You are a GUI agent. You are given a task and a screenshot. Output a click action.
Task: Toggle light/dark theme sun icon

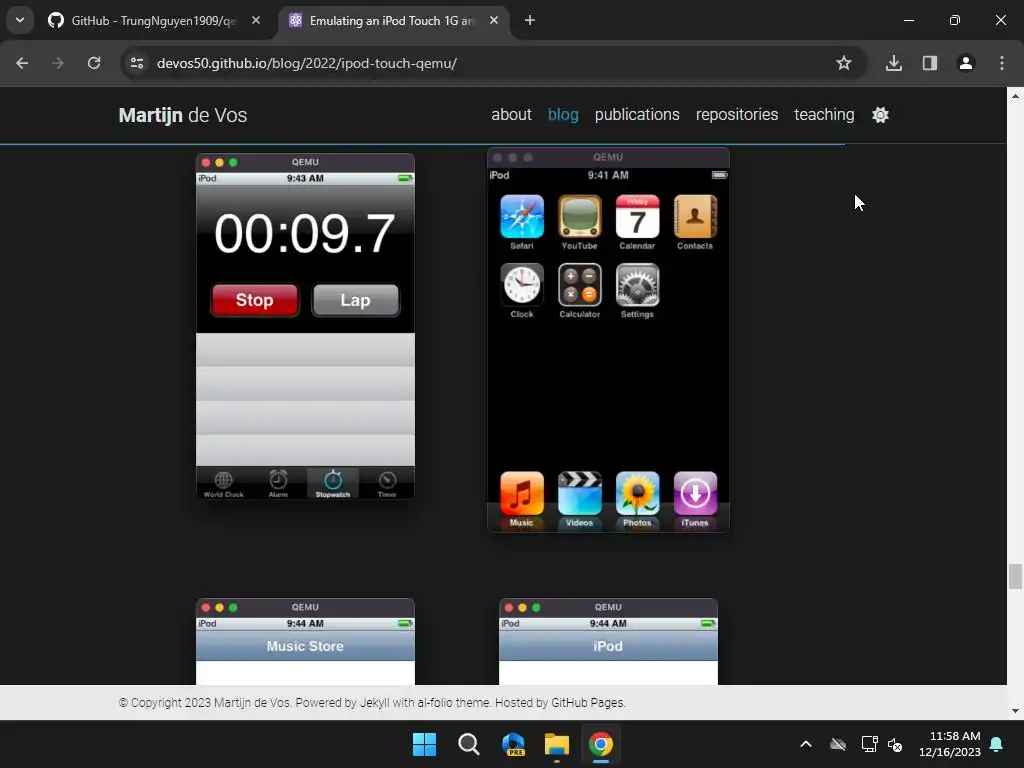(x=880, y=115)
